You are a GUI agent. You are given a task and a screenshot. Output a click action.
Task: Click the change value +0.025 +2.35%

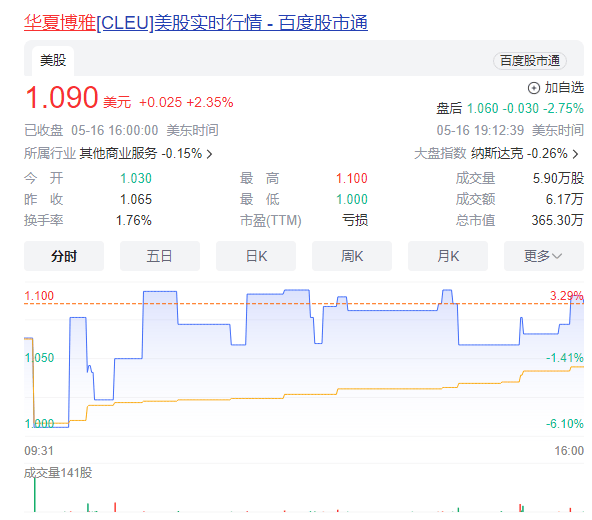click(186, 102)
